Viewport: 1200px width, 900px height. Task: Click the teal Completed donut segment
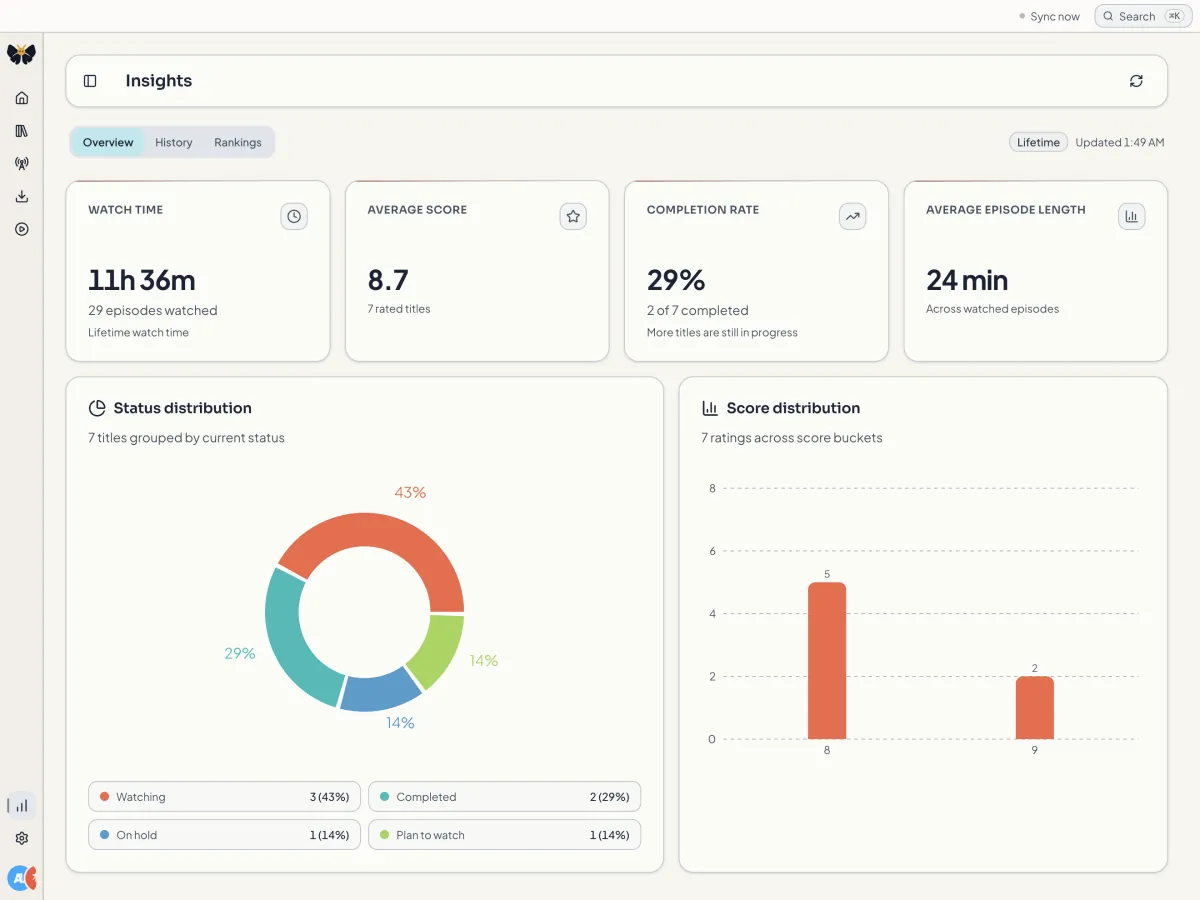pyautogui.click(x=290, y=640)
